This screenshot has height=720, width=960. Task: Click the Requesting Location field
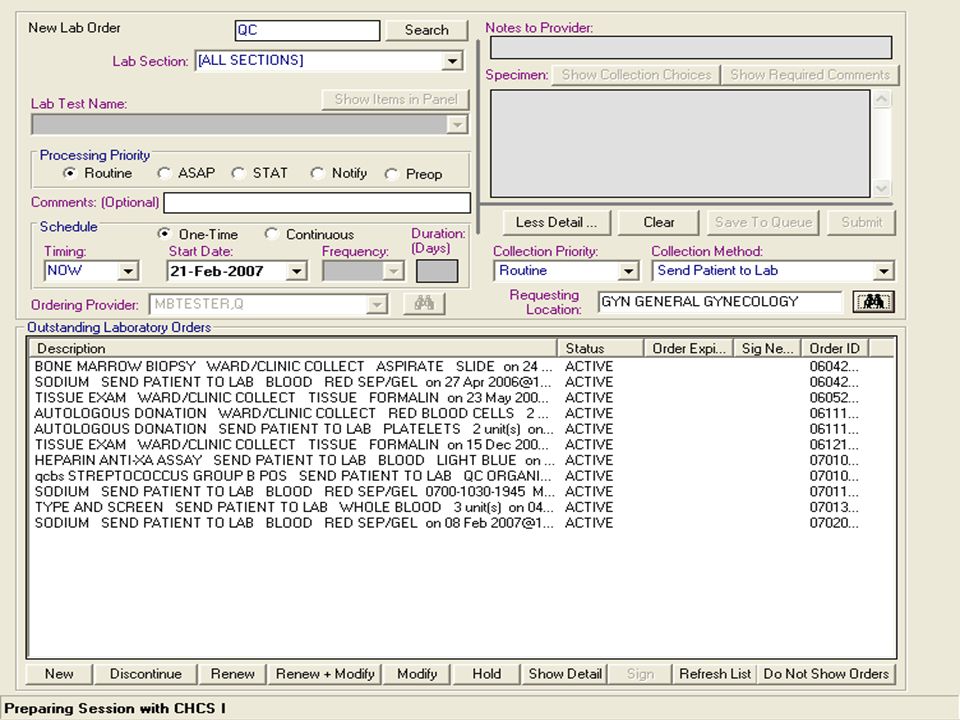pos(721,302)
